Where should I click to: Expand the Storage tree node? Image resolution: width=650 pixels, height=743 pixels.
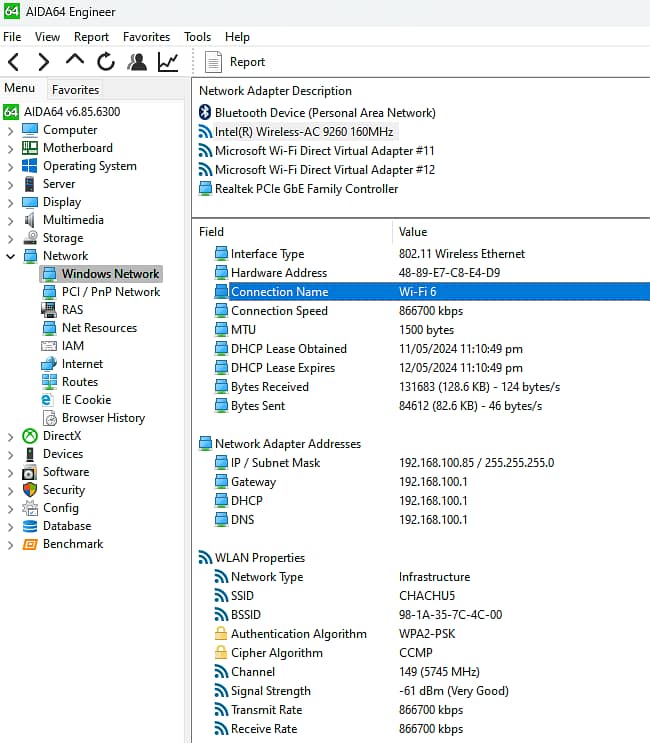tap(10, 238)
